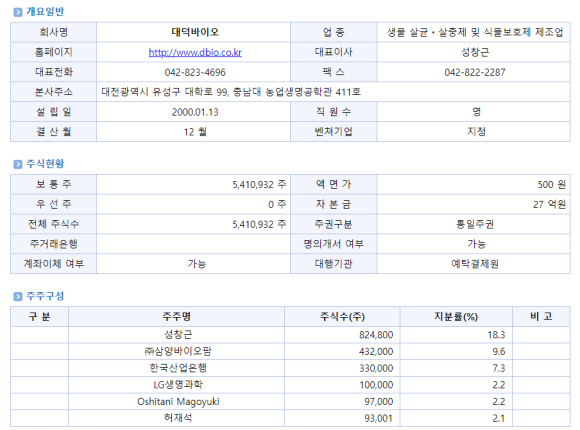Click the par value 500 원

[x=551, y=184]
